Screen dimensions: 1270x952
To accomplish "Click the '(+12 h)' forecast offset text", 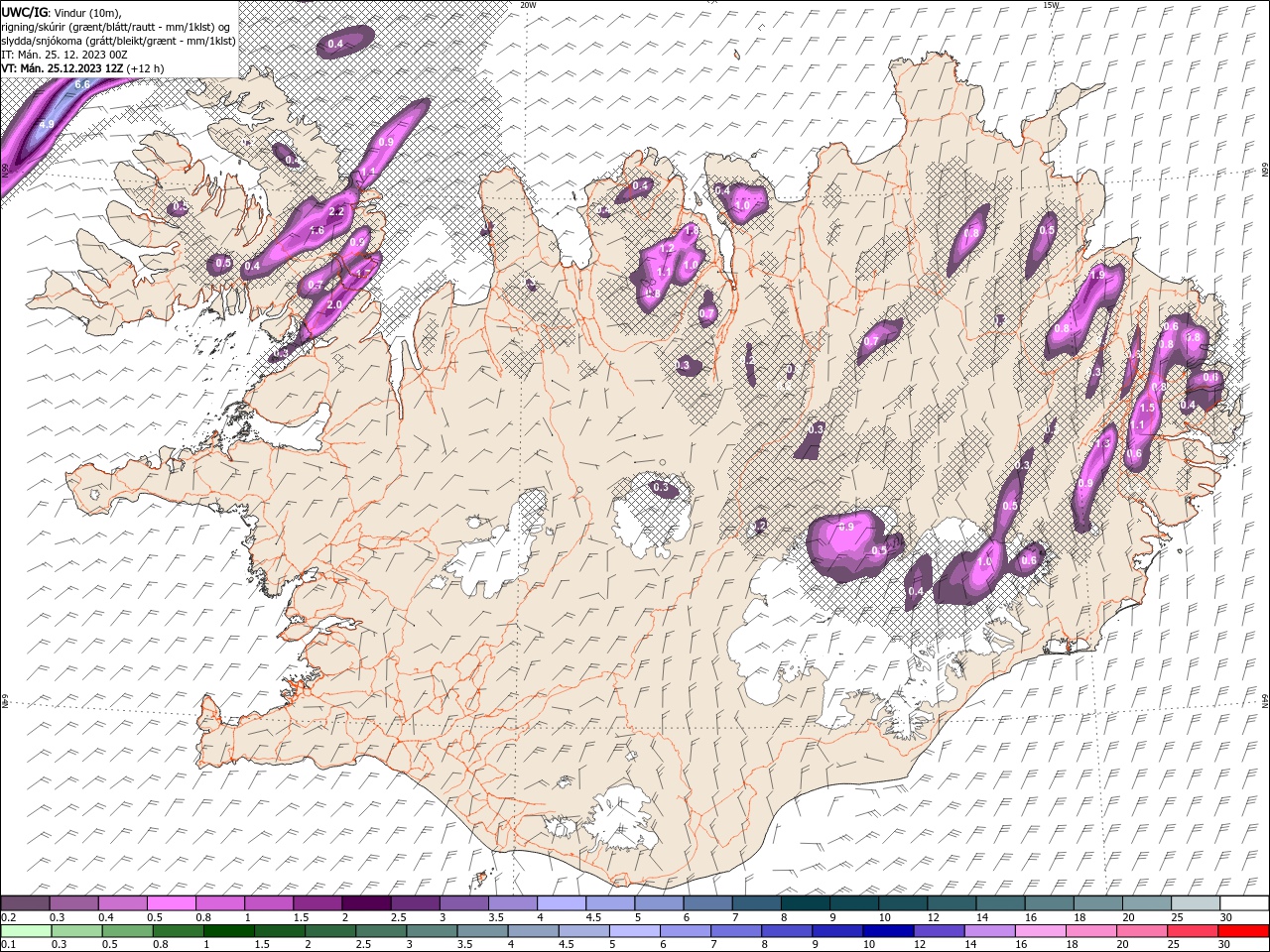I will pyautogui.click(x=146, y=68).
